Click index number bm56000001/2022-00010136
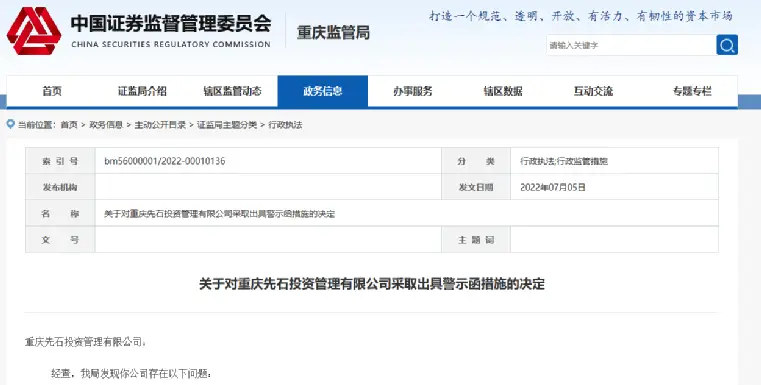This screenshot has height=385, width=761. [x=165, y=161]
